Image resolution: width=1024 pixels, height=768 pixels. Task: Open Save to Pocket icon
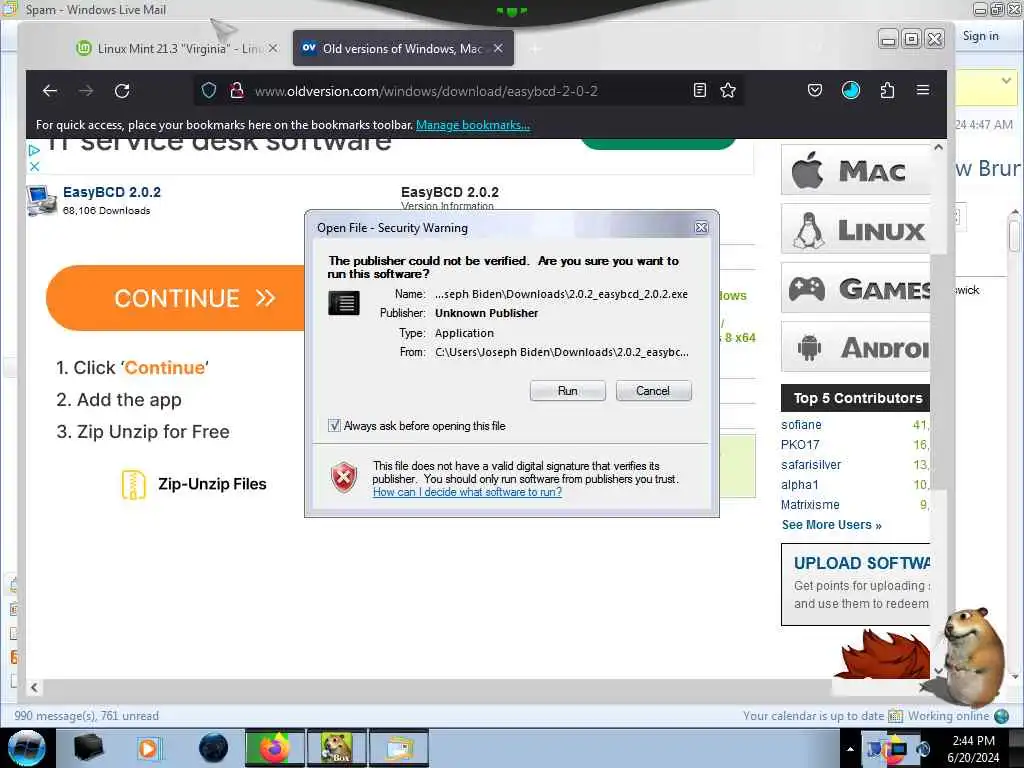point(814,90)
